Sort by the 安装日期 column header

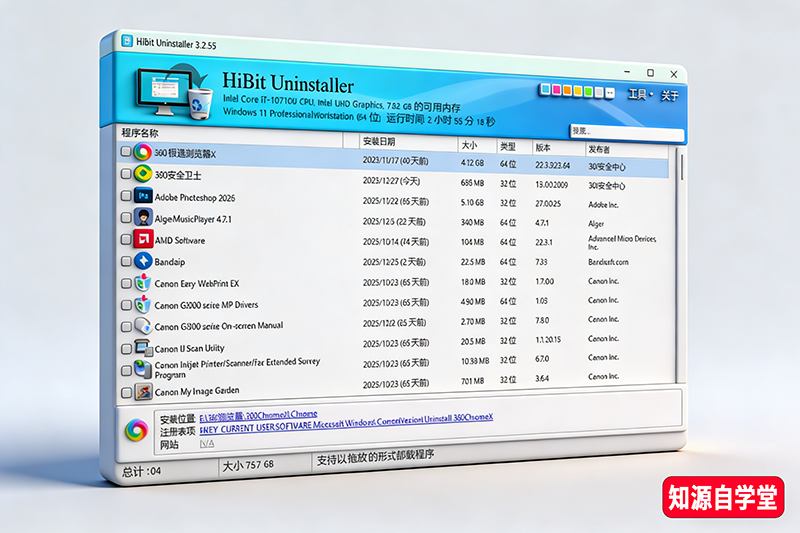(378, 141)
